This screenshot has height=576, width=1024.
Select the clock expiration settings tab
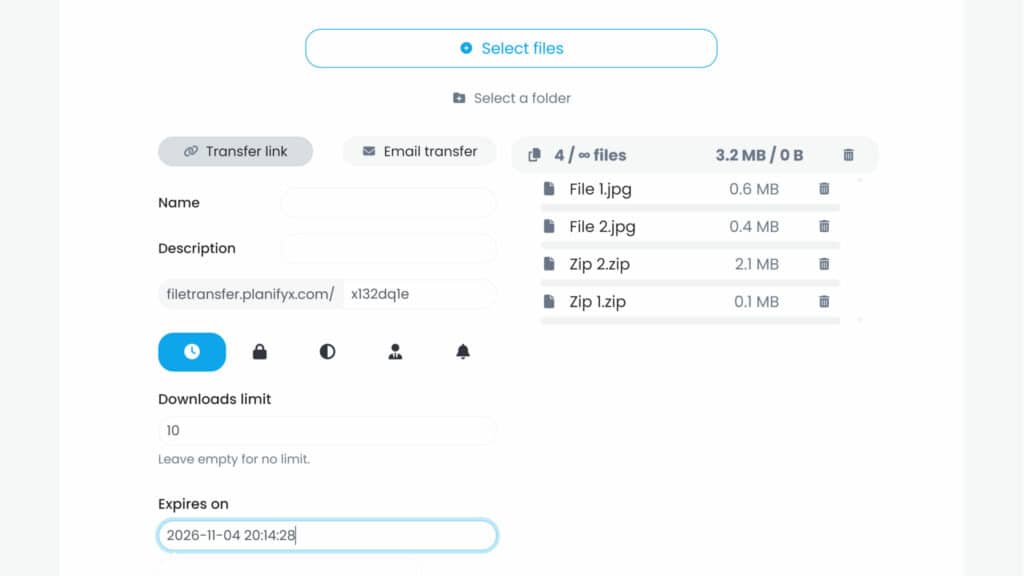(x=192, y=352)
